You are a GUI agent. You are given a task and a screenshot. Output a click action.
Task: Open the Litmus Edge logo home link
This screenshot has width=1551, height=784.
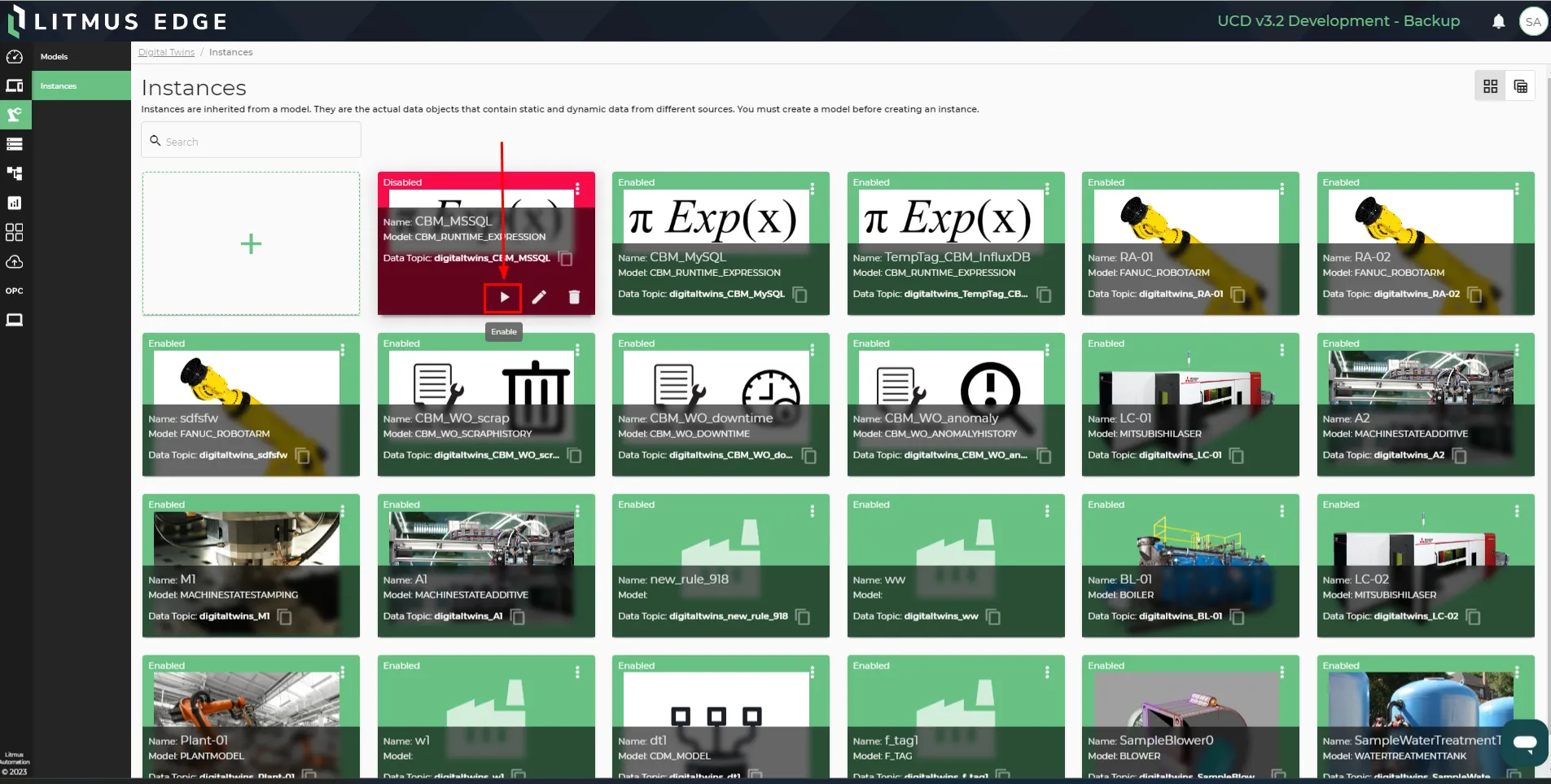[x=118, y=21]
